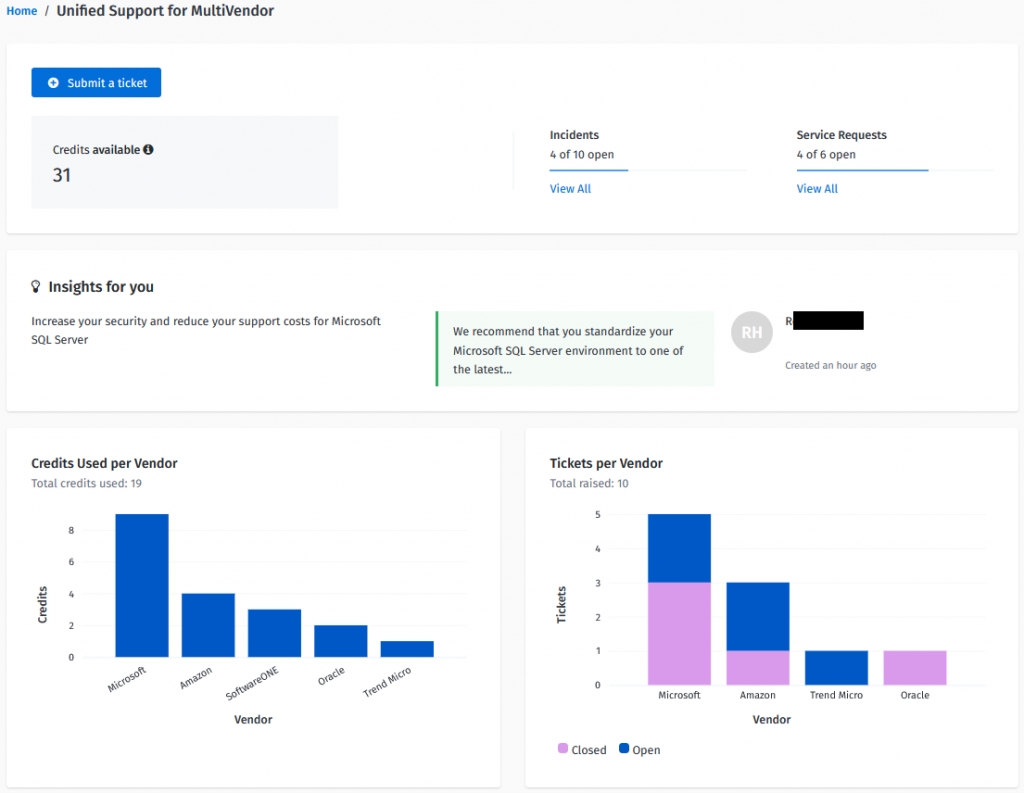Click the plus icon on Submit a ticket
Screen dimensions: 1024x793
tap(53, 83)
